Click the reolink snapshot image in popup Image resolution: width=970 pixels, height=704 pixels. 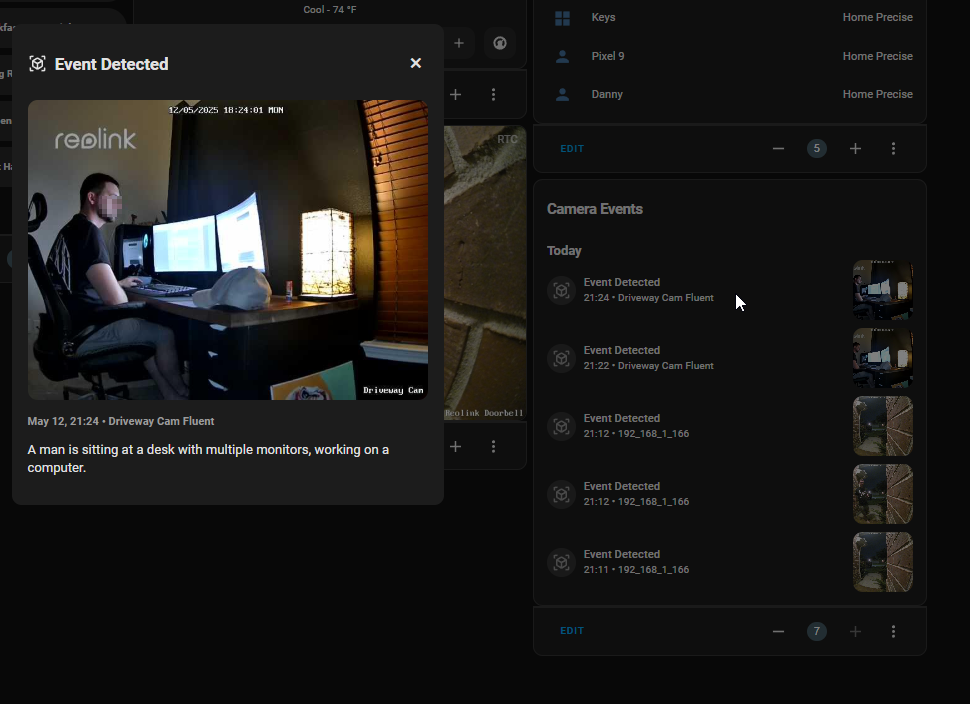click(228, 250)
